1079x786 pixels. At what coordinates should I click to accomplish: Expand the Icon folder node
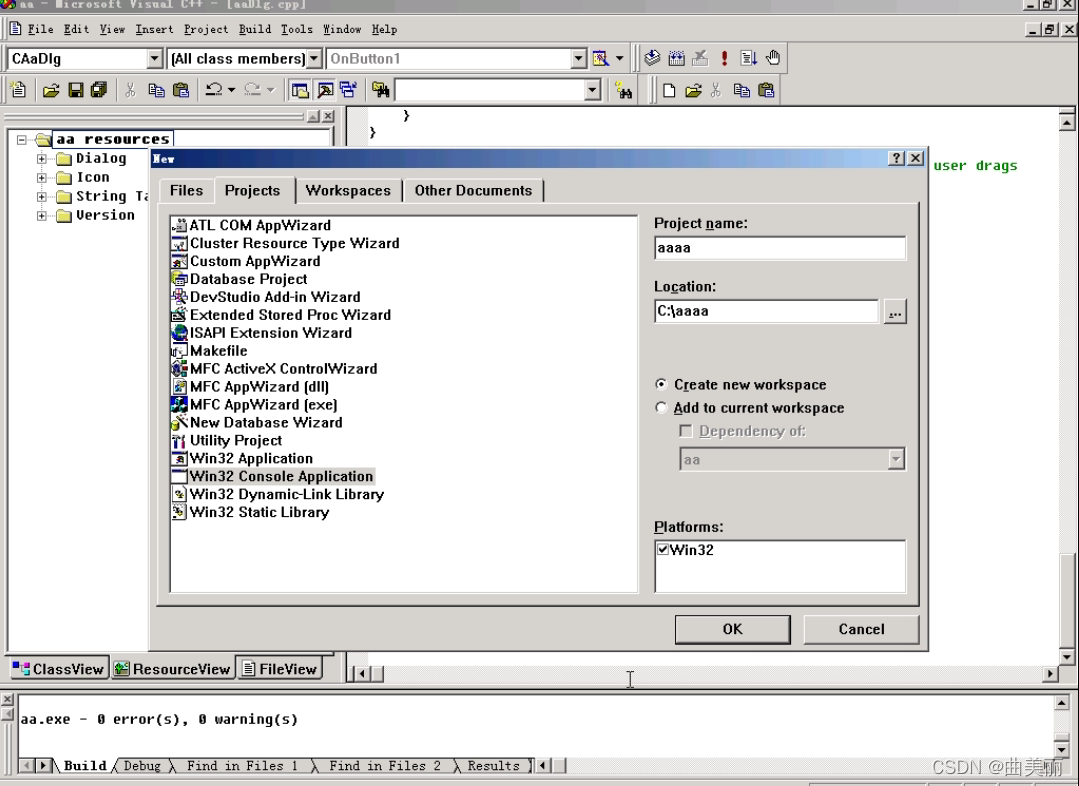[x=41, y=178]
